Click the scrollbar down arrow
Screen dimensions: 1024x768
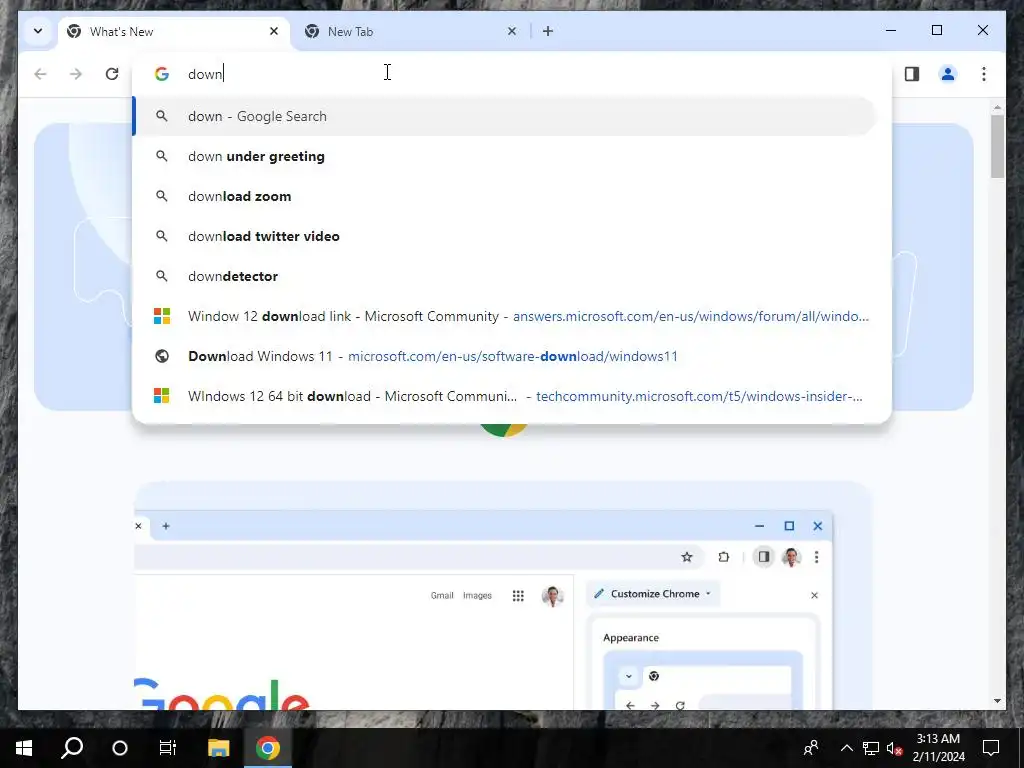pos(997,701)
